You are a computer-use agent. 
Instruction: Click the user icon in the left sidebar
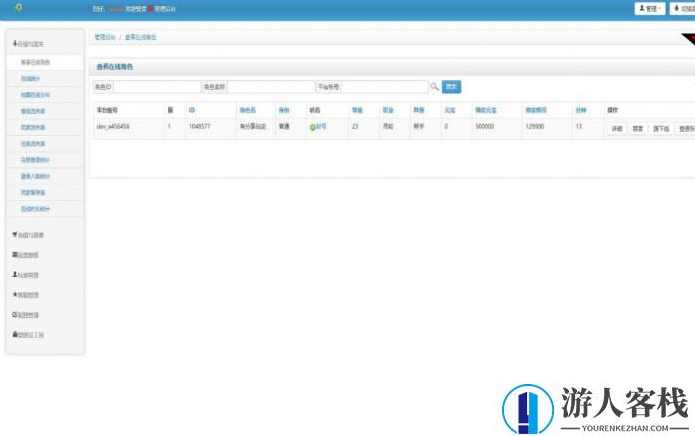click(15, 274)
